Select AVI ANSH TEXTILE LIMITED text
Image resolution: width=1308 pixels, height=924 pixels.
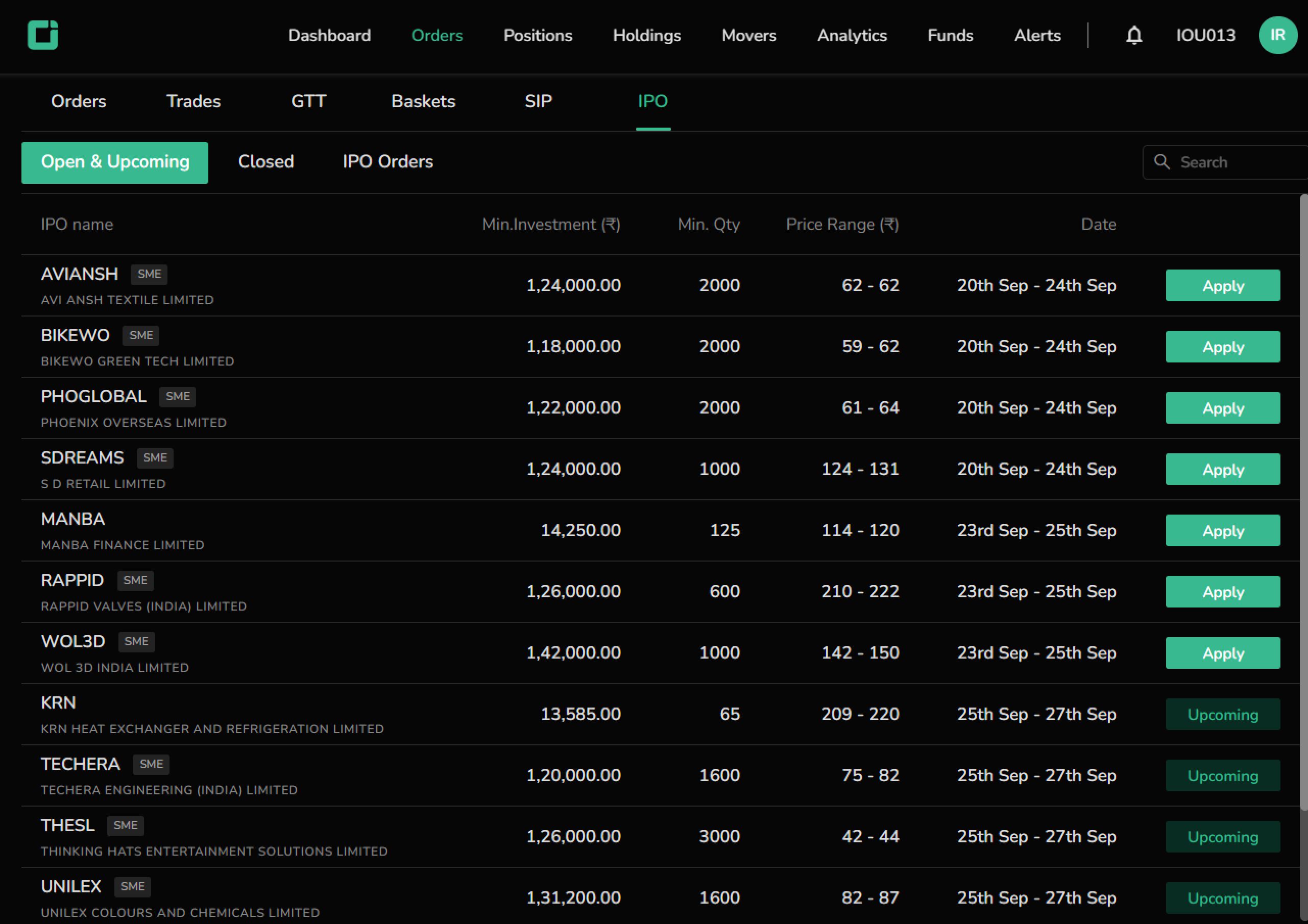click(127, 300)
